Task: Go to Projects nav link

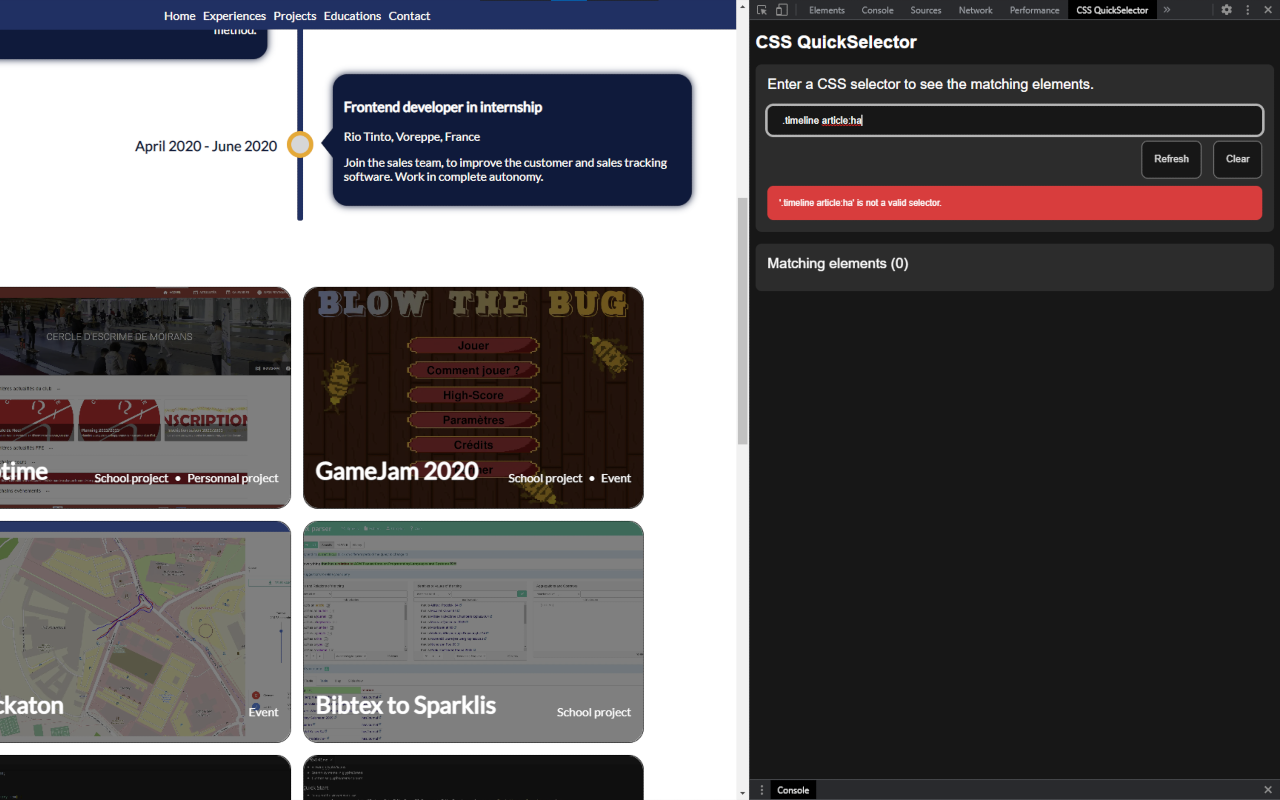Action: coord(295,16)
